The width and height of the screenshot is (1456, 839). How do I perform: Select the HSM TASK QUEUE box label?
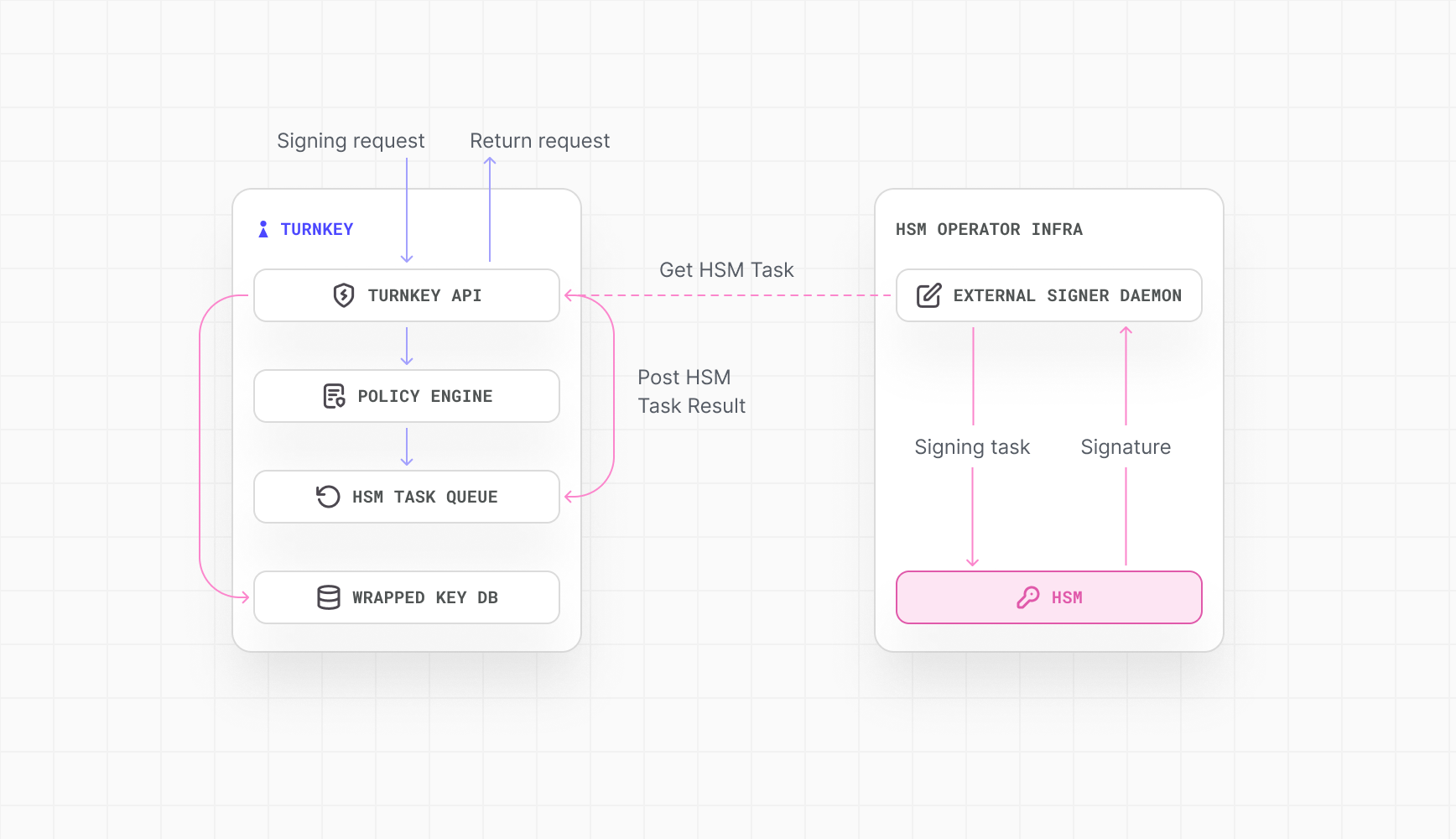425,497
